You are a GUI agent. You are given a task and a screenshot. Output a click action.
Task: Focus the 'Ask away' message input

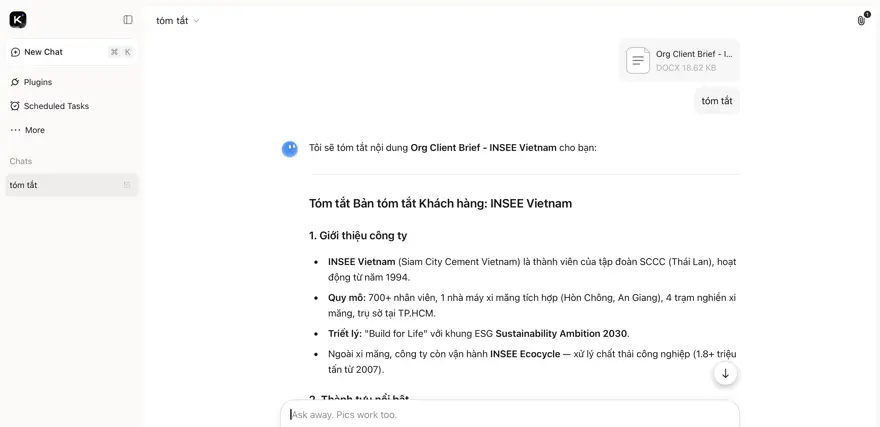coord(510,415)
